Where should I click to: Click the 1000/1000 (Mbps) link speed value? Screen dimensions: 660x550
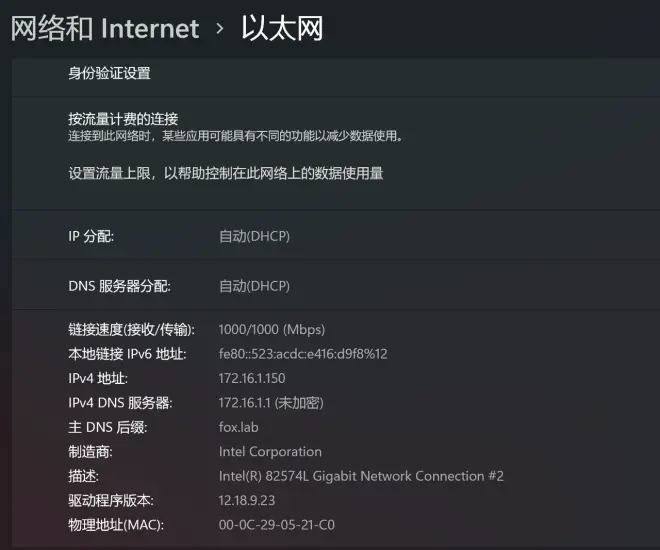272,329
